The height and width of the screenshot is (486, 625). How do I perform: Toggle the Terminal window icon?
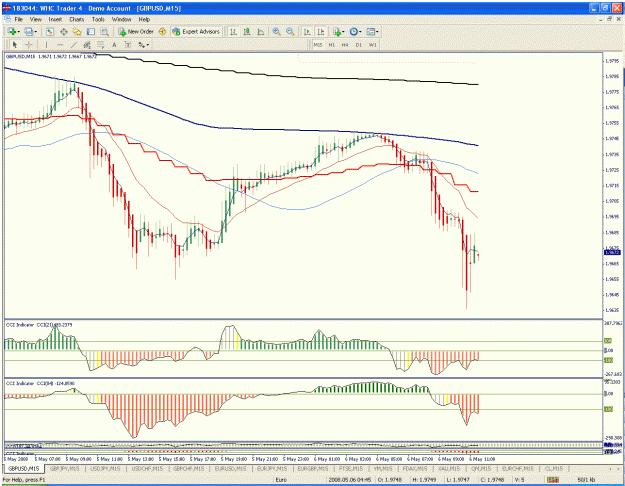point(91,31)
